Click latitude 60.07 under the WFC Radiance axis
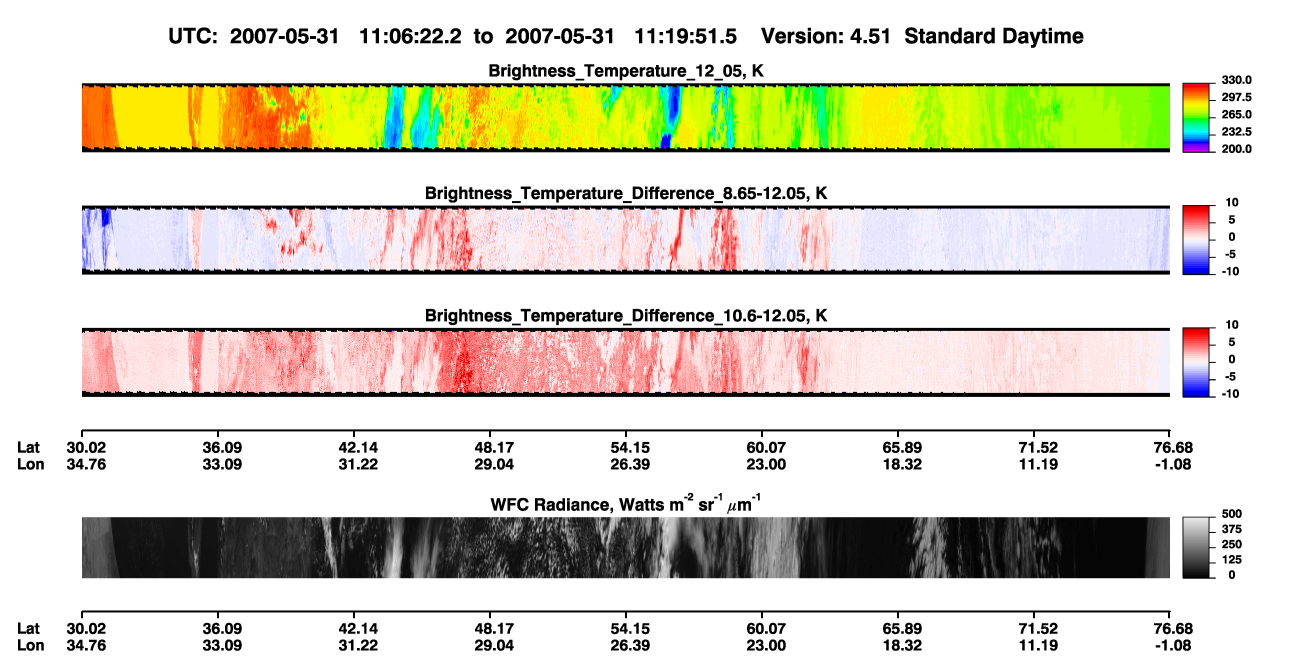1300x667 pixels. click(x=767, y=628)
